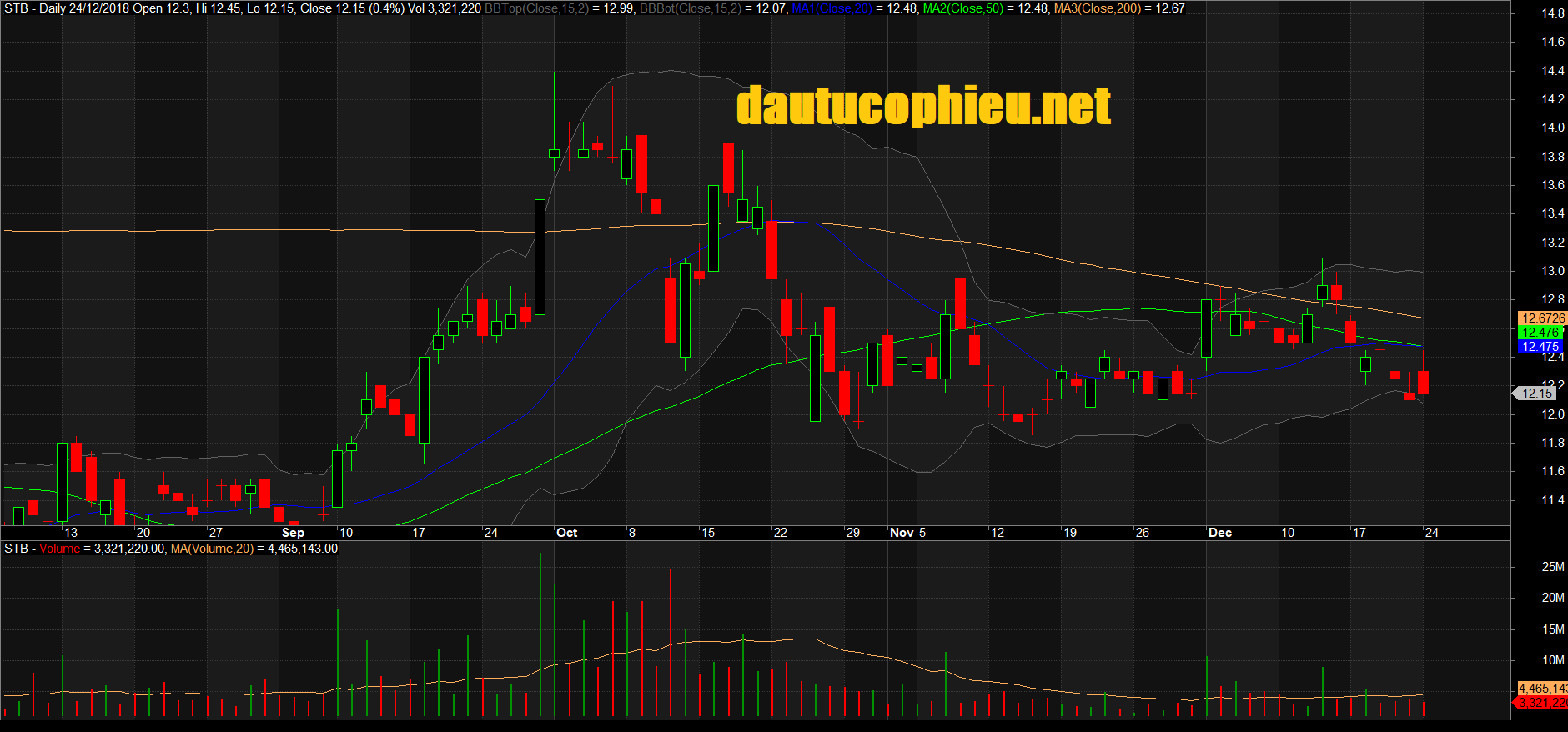Click the 25M mark on volume axis
This screenshot has width=1568, height=732.
pyautogui.click(x=1552, y=567)
